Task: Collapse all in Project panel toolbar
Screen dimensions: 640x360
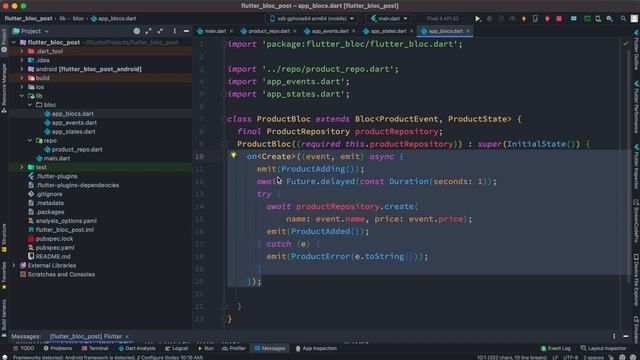Action: point(160,31)
